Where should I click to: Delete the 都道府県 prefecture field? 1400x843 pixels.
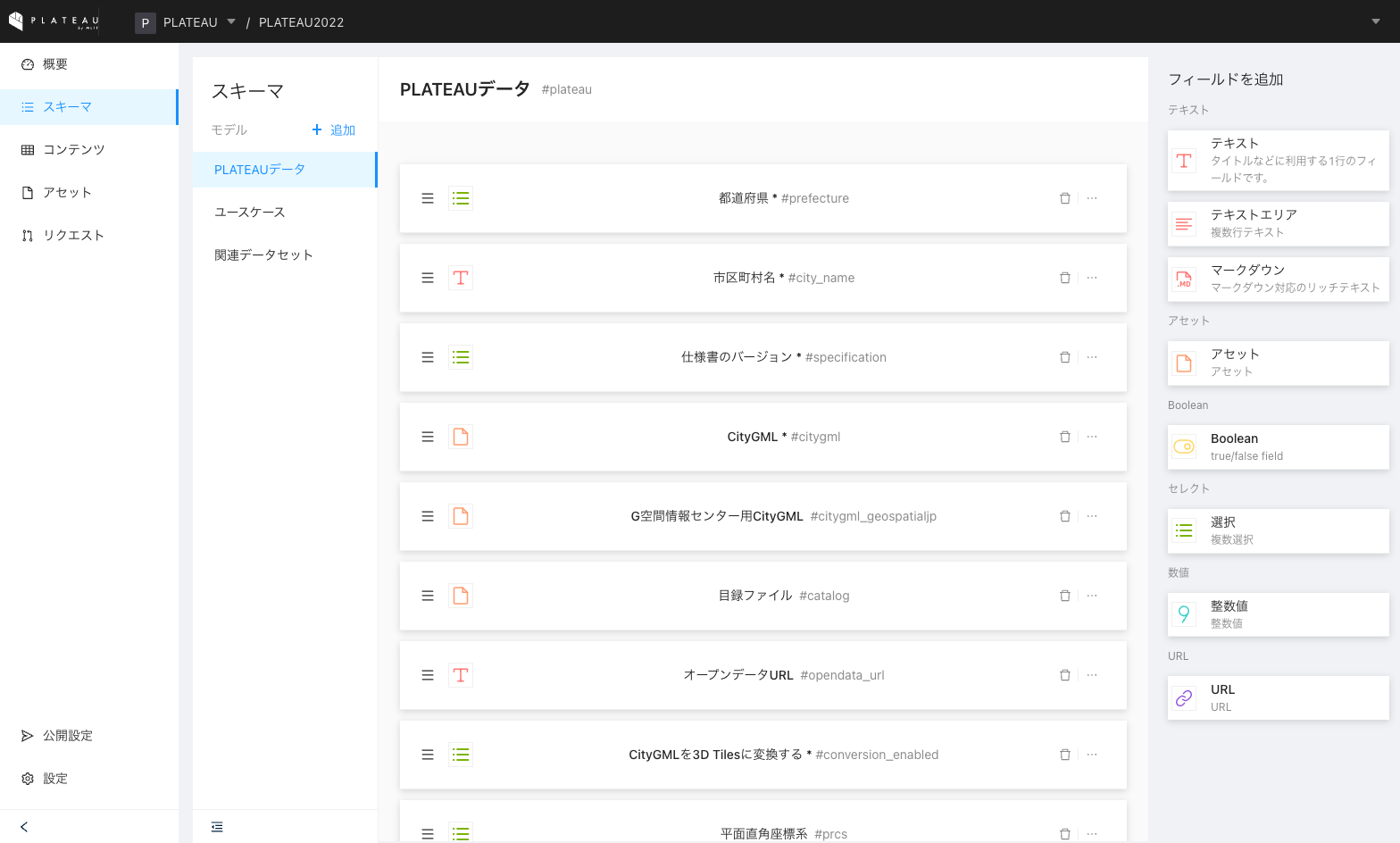(1064, 198)
